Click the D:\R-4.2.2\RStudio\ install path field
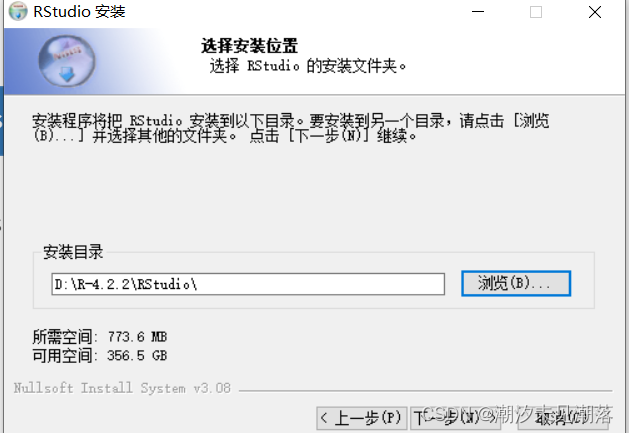629x433 pixels. point(248,284)
